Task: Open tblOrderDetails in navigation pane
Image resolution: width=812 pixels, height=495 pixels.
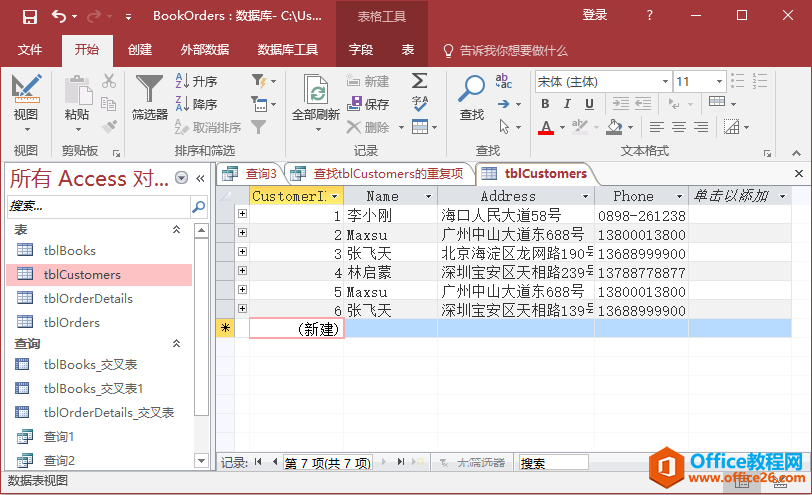Action: coord(88,299)
